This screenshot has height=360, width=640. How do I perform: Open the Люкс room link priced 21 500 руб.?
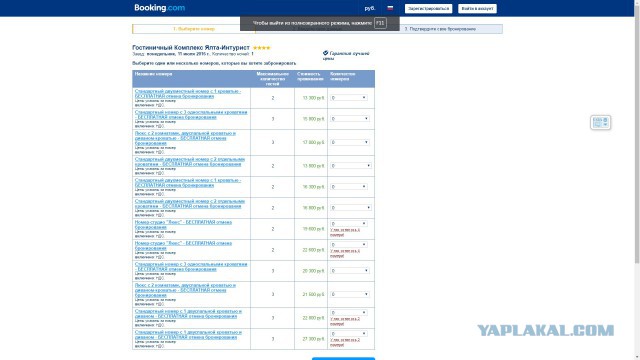(x=185, y=290)
